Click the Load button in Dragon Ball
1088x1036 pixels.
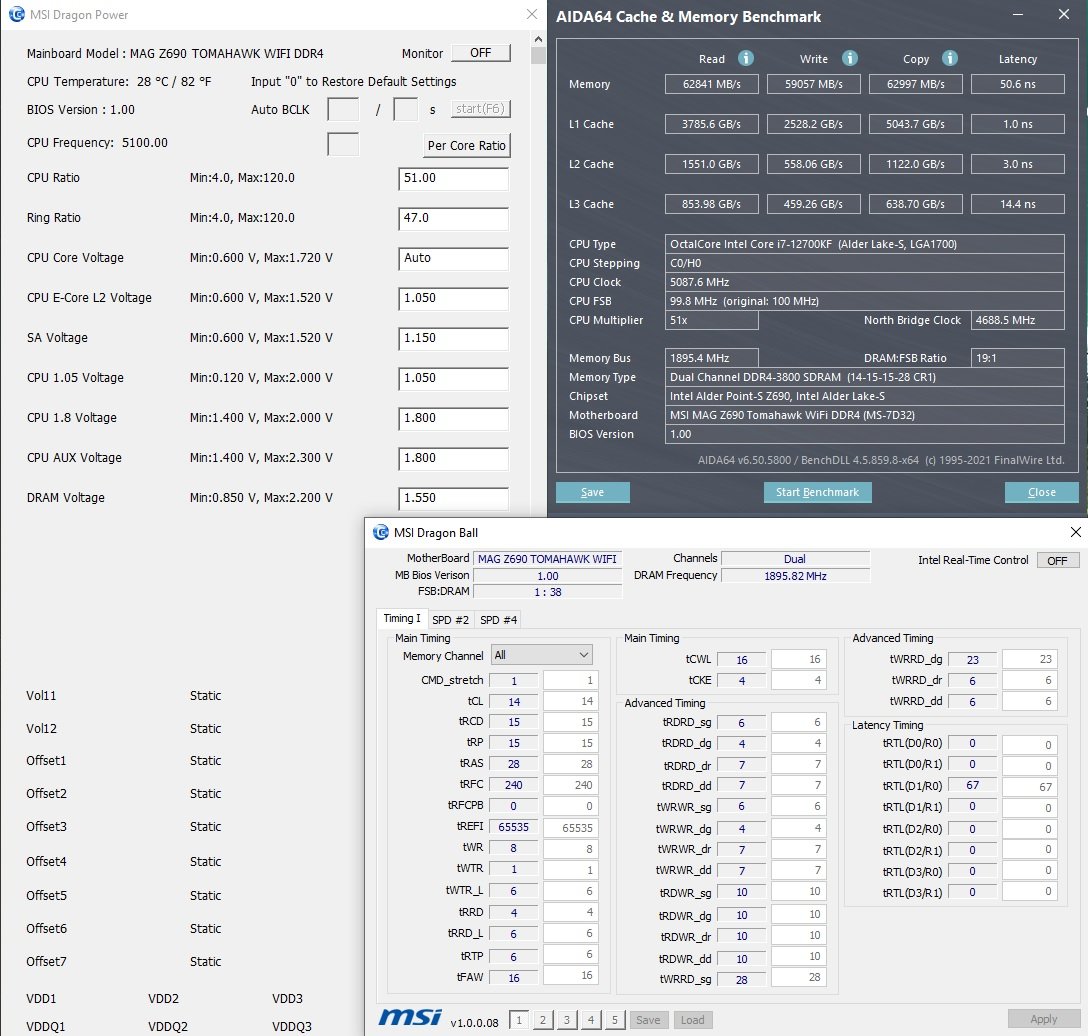click(692, 1019)
